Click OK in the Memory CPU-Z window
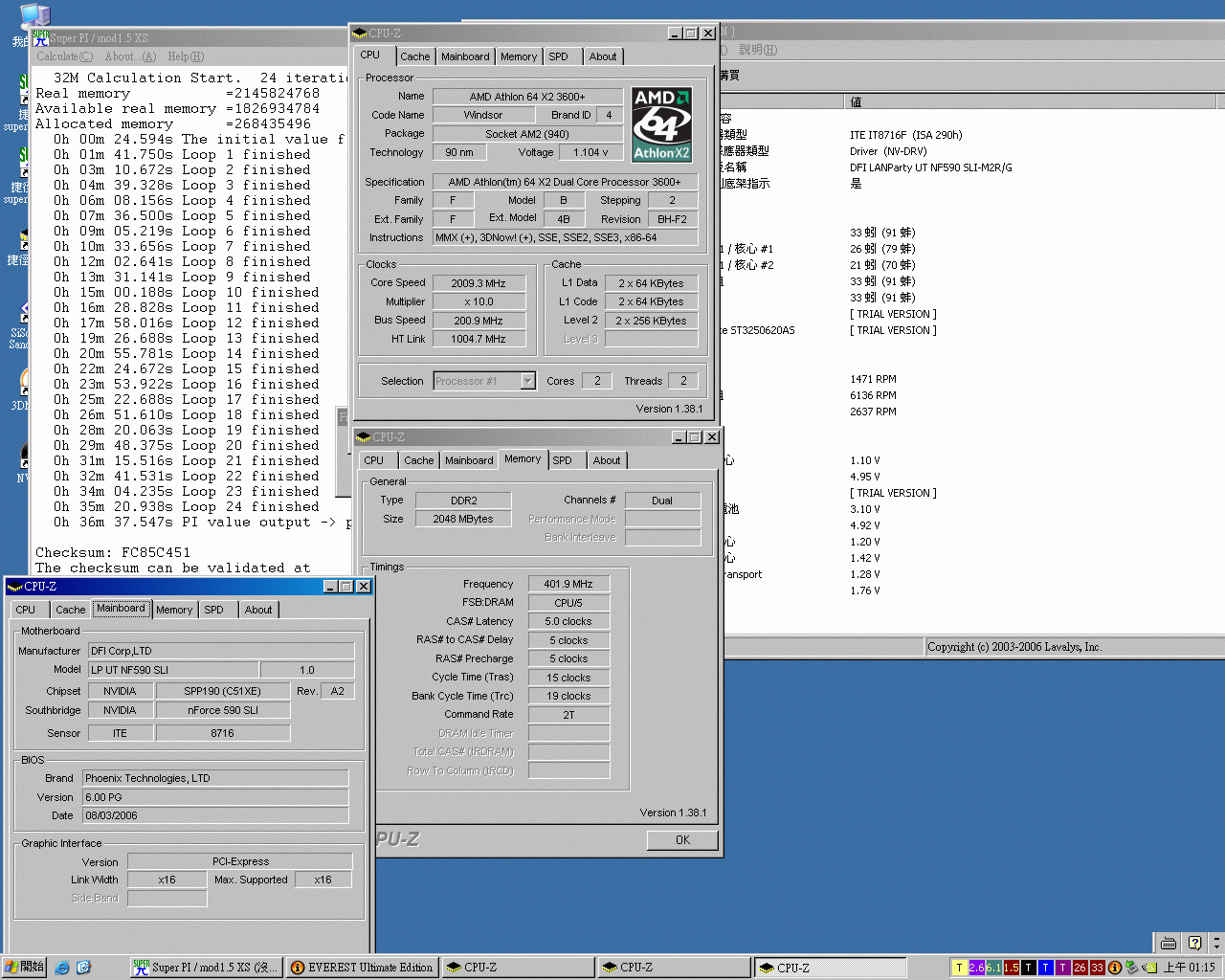The height and width of the screenshot is (980, 1225). point(682,840)
